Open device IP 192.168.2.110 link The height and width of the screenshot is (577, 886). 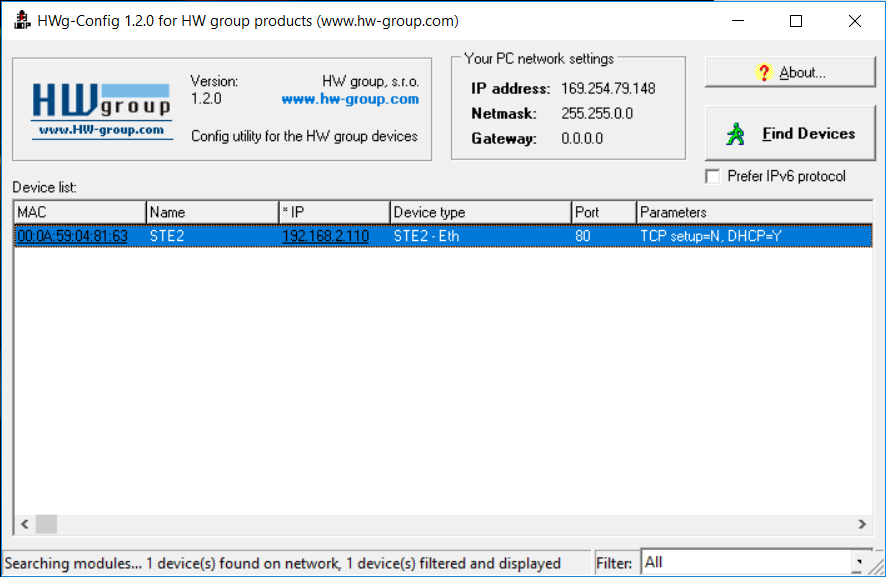325,236
